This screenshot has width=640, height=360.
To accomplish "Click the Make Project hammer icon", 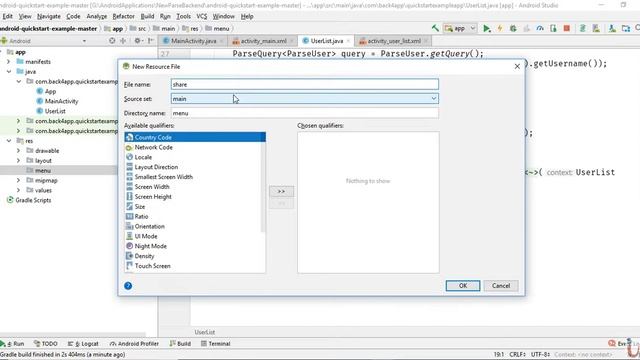I will 435,28.
